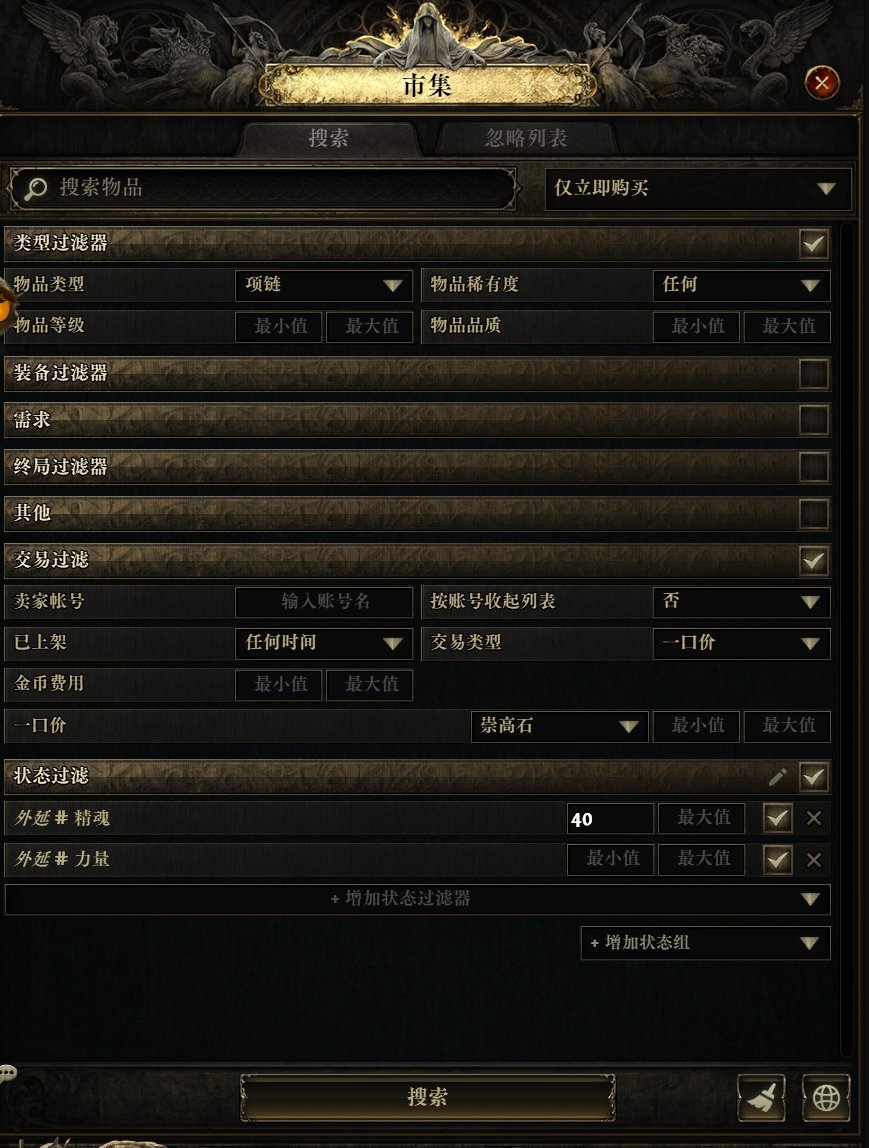Click the magnifier icon in search box

click(x=35, y=188)
